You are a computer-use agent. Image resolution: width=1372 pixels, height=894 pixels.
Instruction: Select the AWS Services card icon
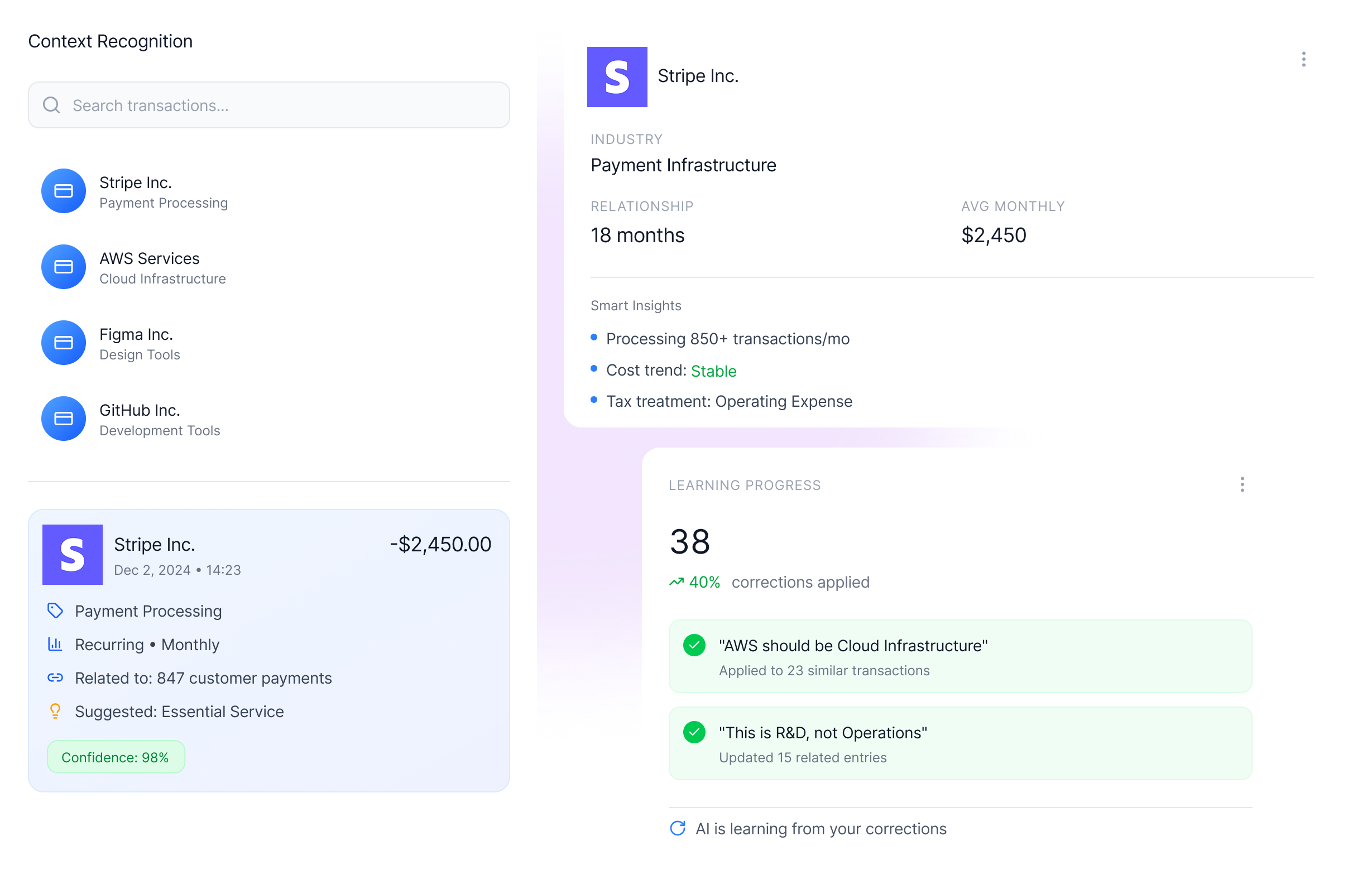coord(64,267)
